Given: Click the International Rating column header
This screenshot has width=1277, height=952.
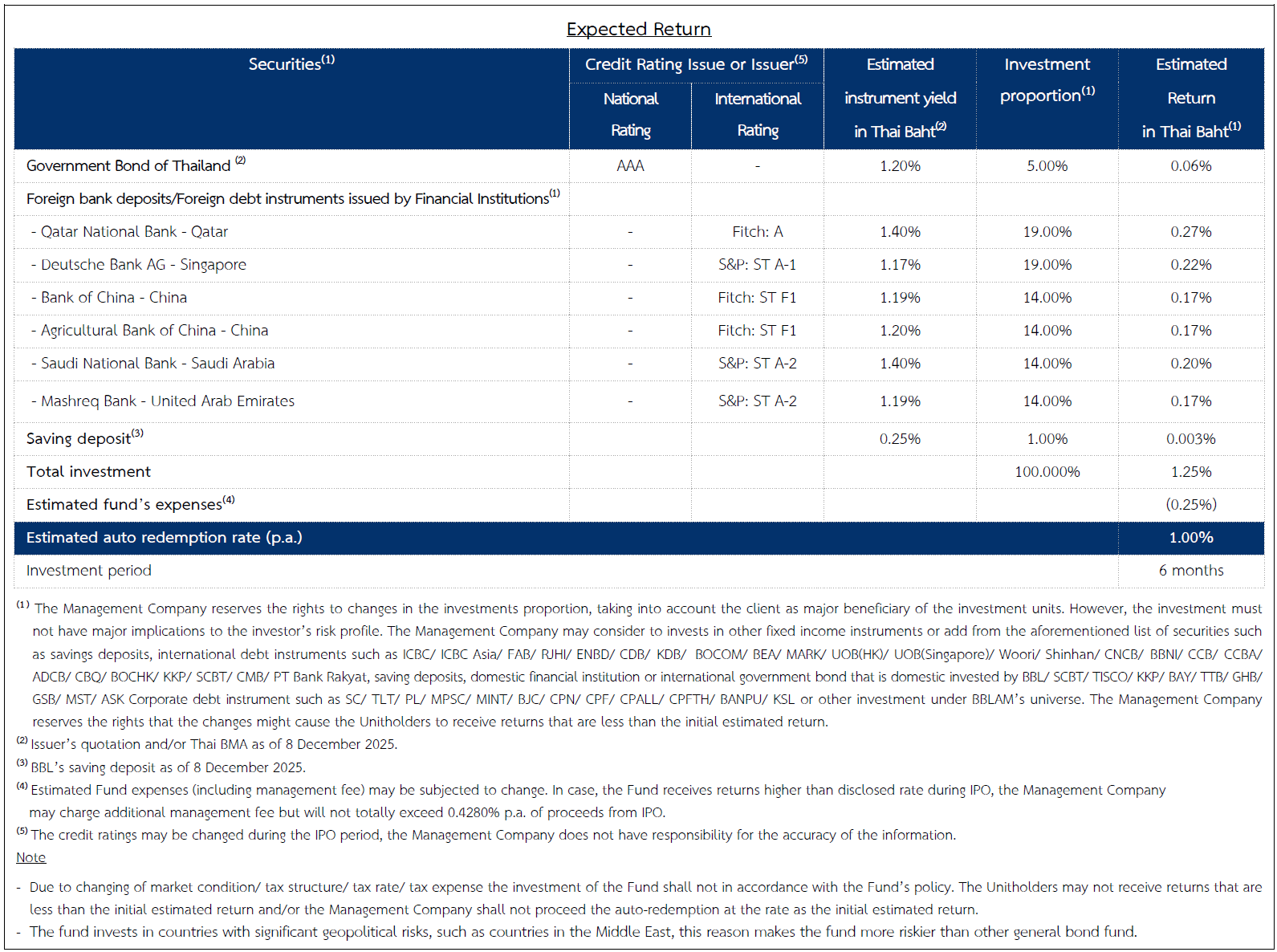Looking at the screenshot, I should pos(757,114).
